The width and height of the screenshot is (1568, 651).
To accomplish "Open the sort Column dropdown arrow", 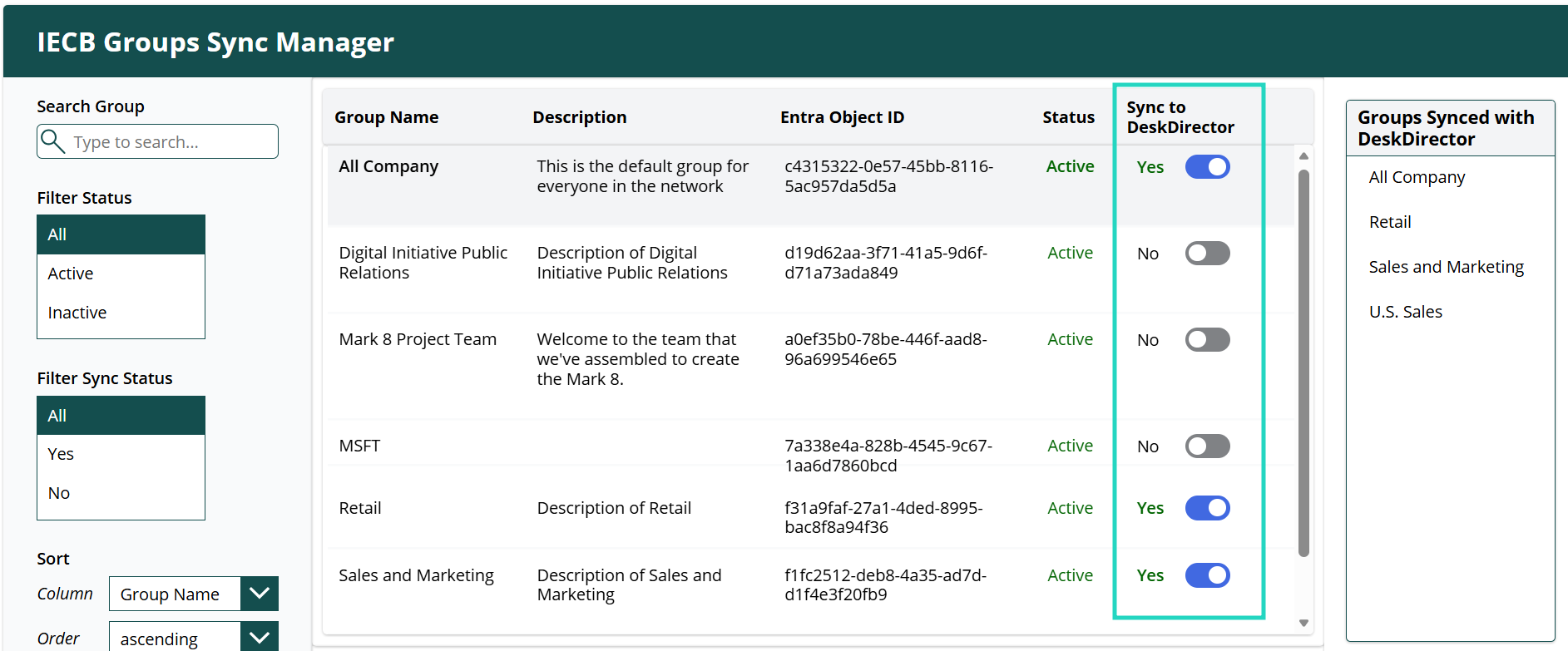I will 260,594.
